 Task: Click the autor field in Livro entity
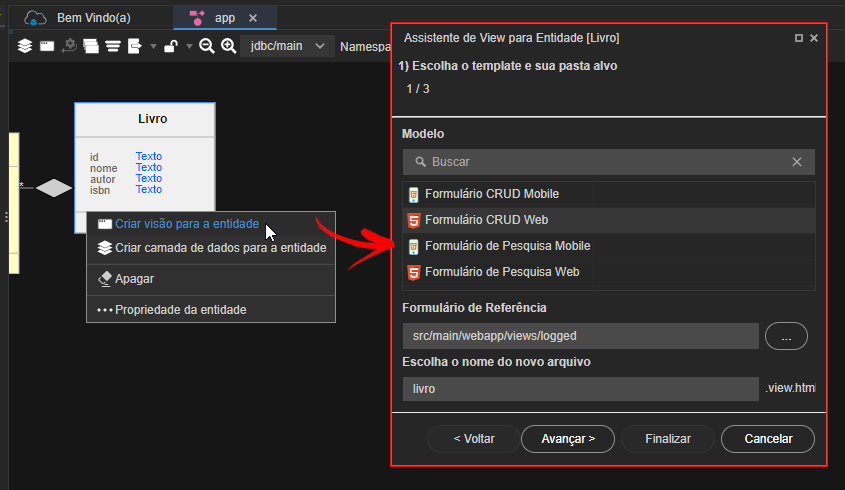click(102, 179)
